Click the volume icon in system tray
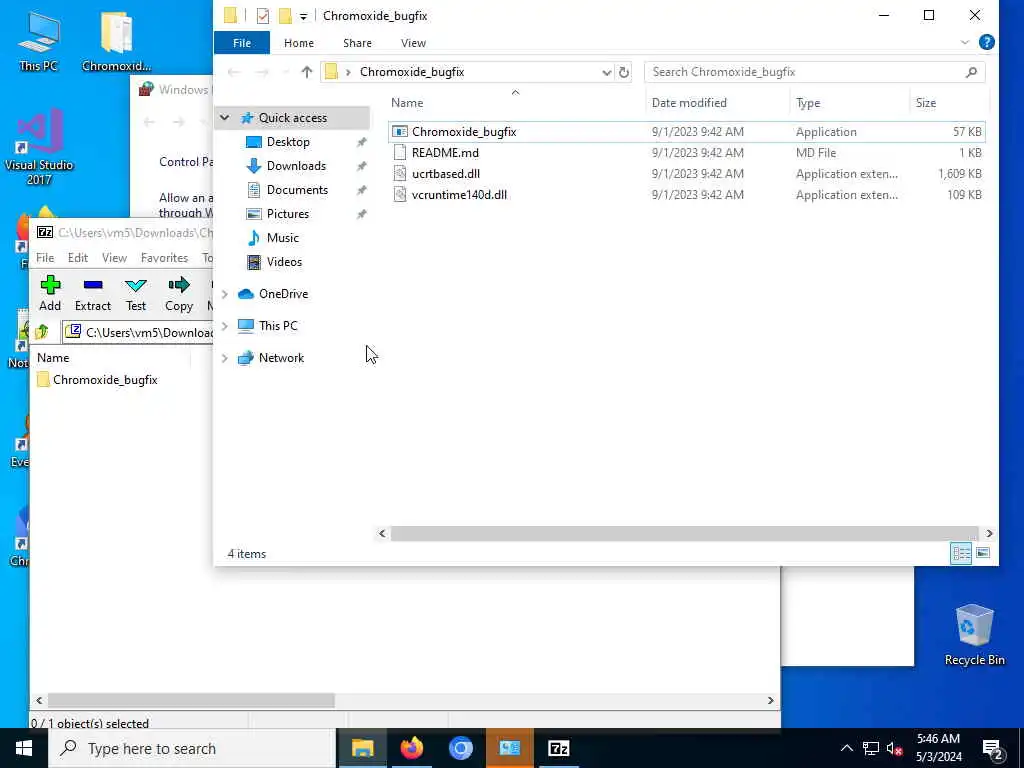The image size is (1024, 768). 893,748
